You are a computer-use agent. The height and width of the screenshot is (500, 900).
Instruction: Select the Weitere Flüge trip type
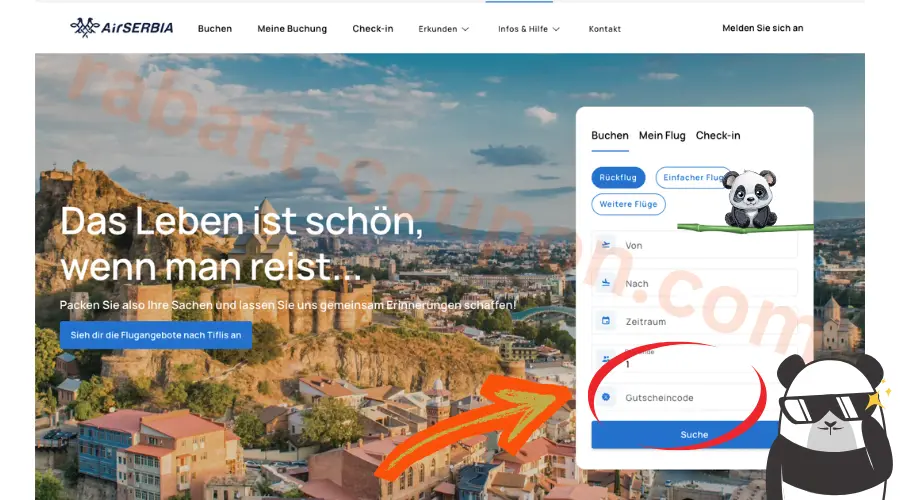click(x=629, y=204)
